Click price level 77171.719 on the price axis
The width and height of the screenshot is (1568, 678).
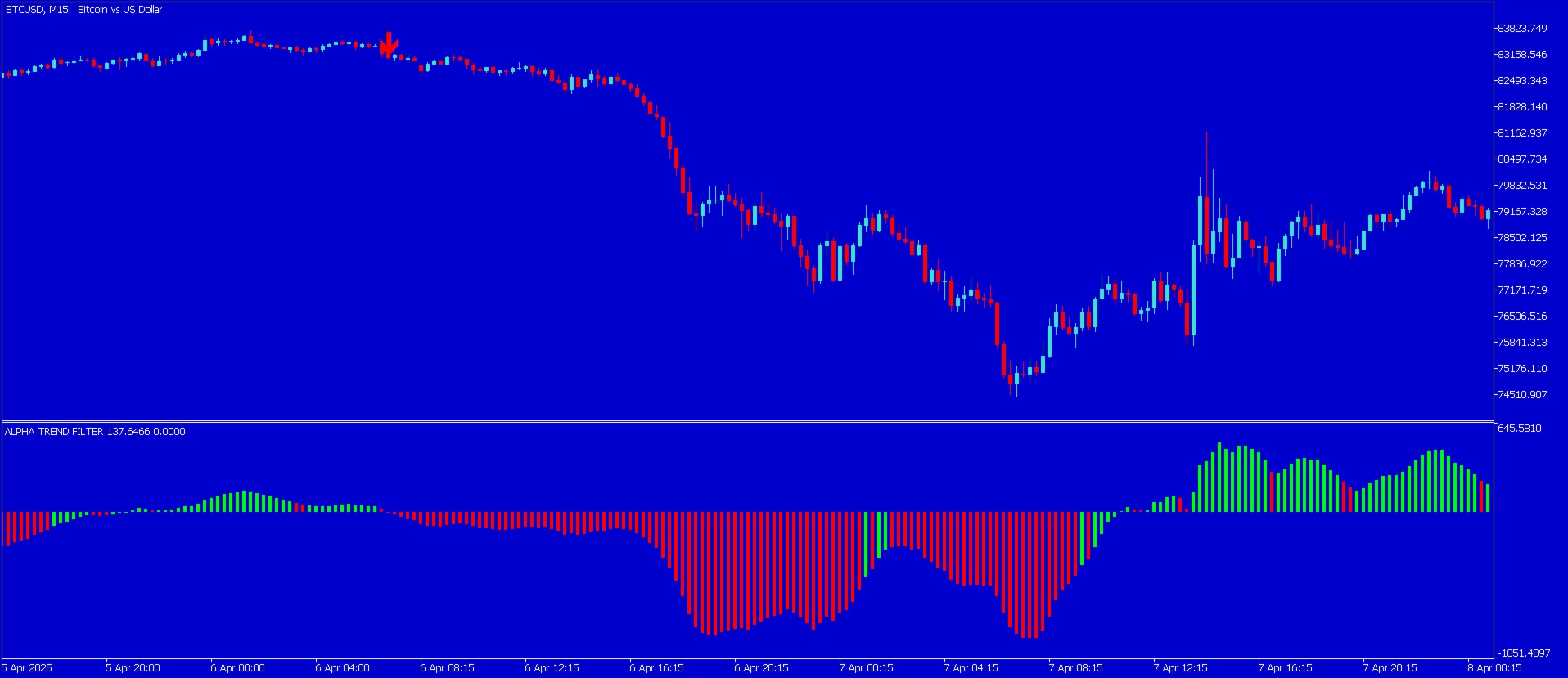[1522, 290]
